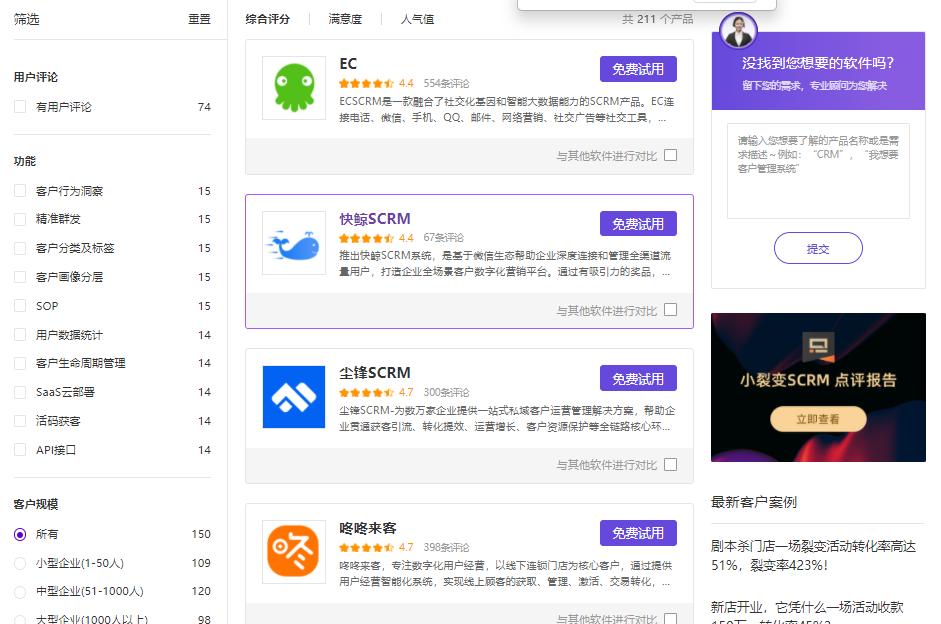Tick the SaaS云部署 checkbox
Viewport: 941px width, 624px height.
[x=20, y=392]
